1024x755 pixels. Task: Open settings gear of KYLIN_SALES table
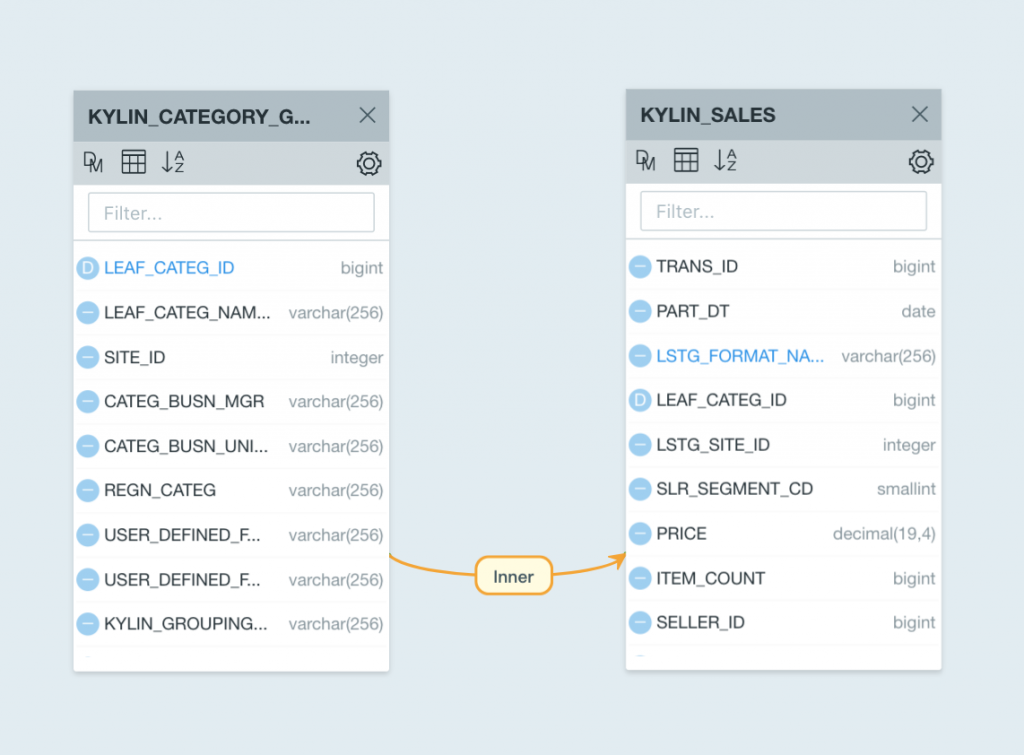click(921, 161)
